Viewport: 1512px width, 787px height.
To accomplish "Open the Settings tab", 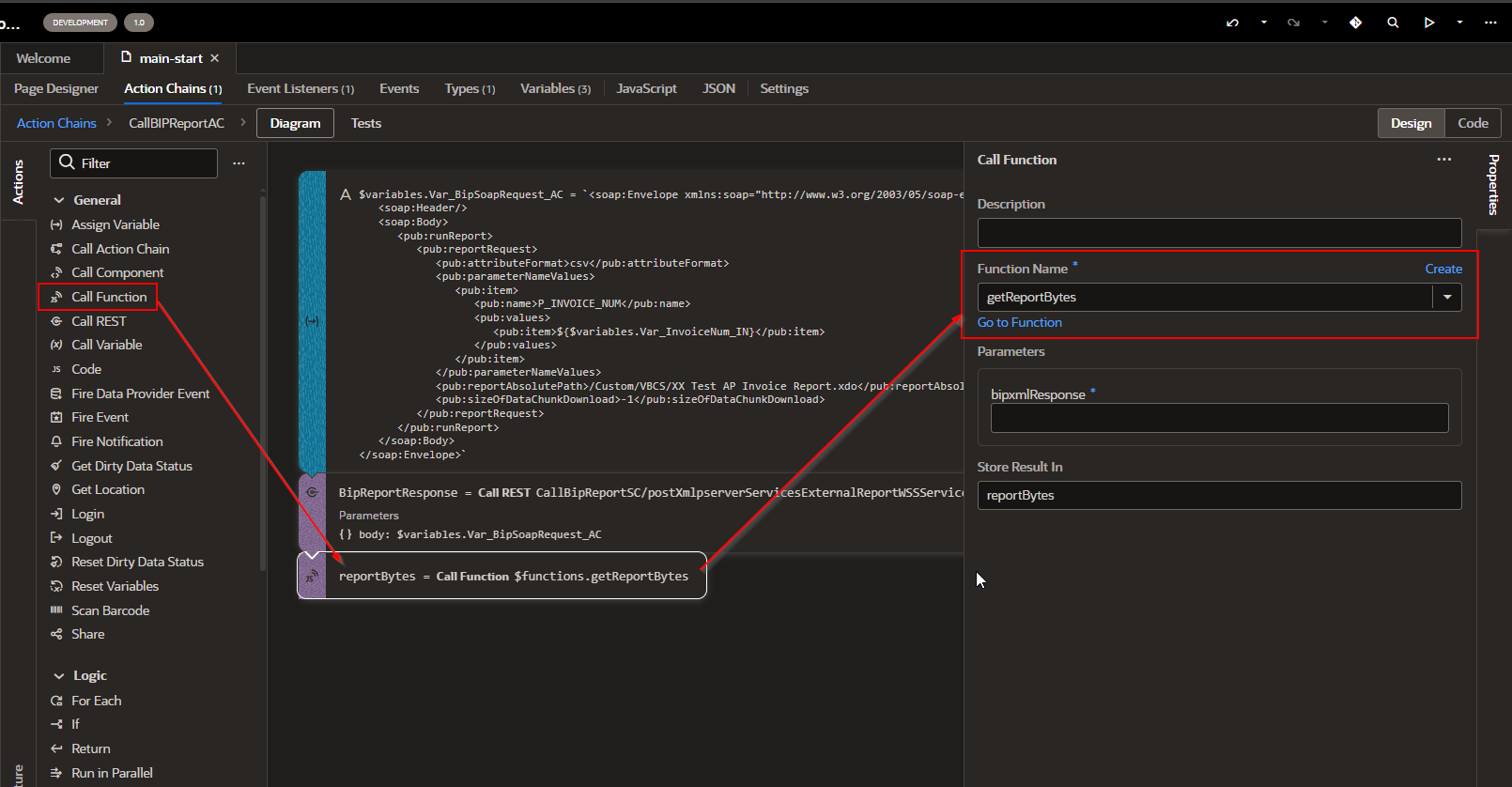I will pos(784,88).
